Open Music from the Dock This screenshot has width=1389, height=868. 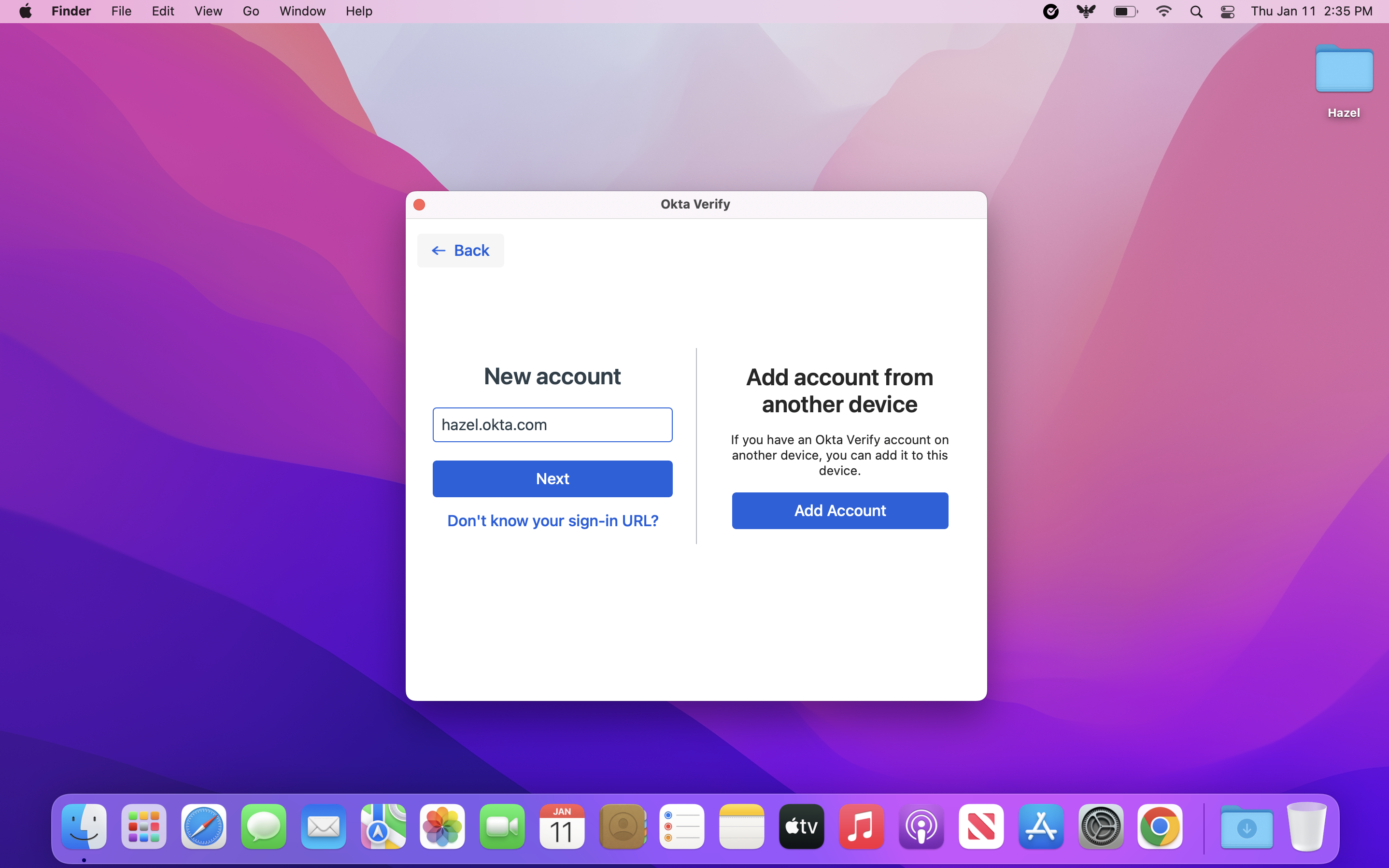tap(861, 826)
